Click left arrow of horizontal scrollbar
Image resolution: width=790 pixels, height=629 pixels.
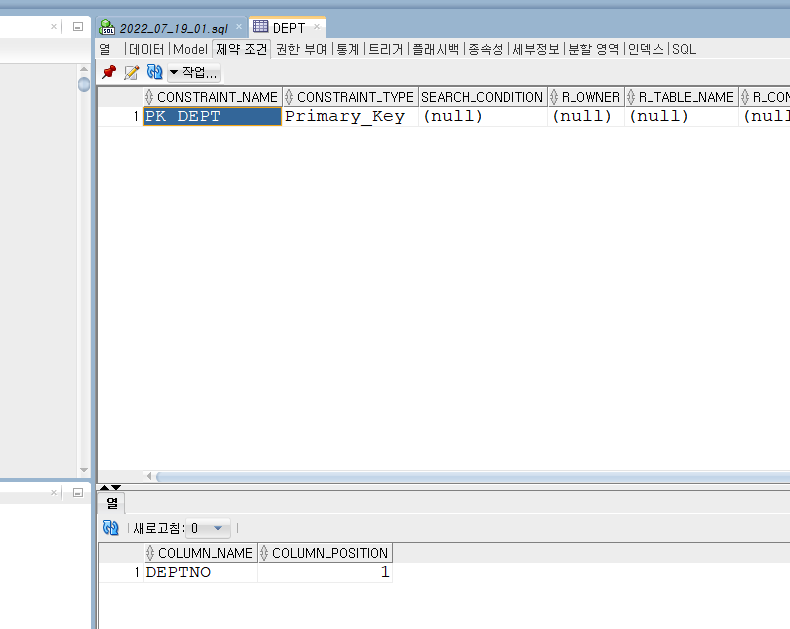tap(149, 476)
